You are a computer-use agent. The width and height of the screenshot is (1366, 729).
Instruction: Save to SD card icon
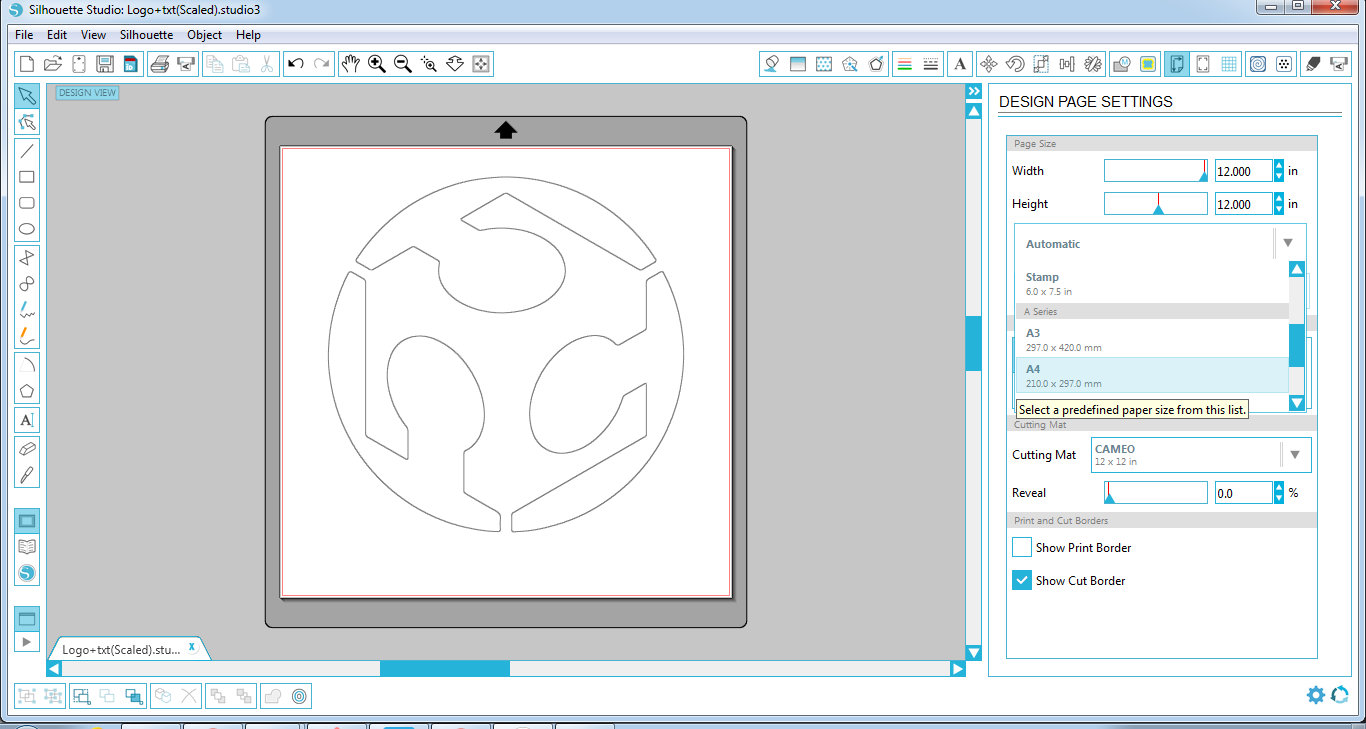[x=131, y=64]
